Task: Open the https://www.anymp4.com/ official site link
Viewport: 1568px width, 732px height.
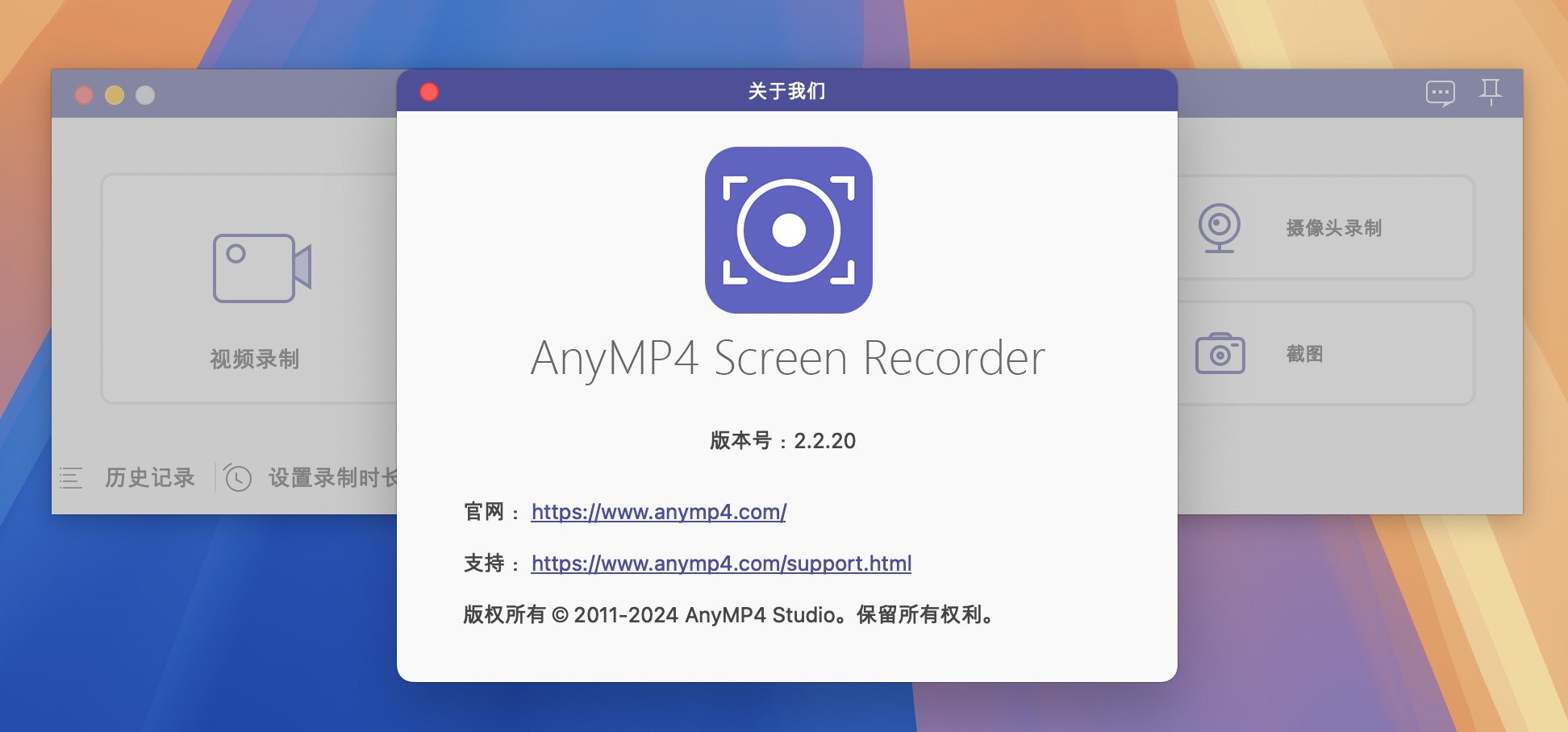Action: click(658, 512)
